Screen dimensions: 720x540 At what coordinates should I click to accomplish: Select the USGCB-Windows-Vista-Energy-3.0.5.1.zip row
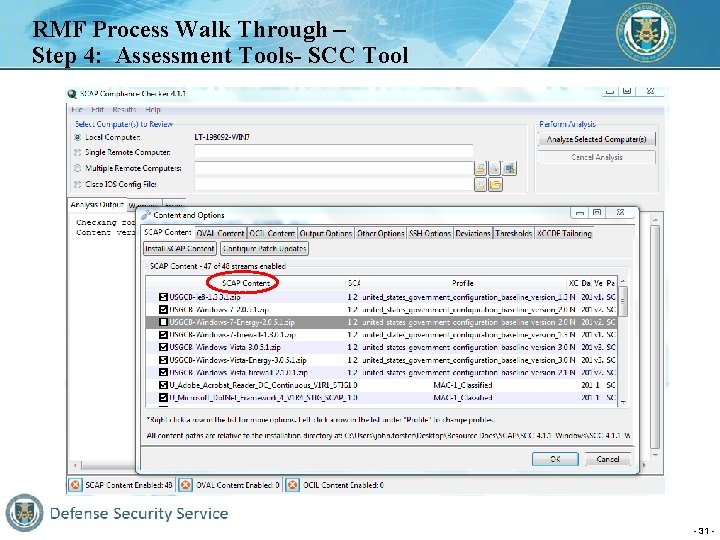[x=382, y=360]
